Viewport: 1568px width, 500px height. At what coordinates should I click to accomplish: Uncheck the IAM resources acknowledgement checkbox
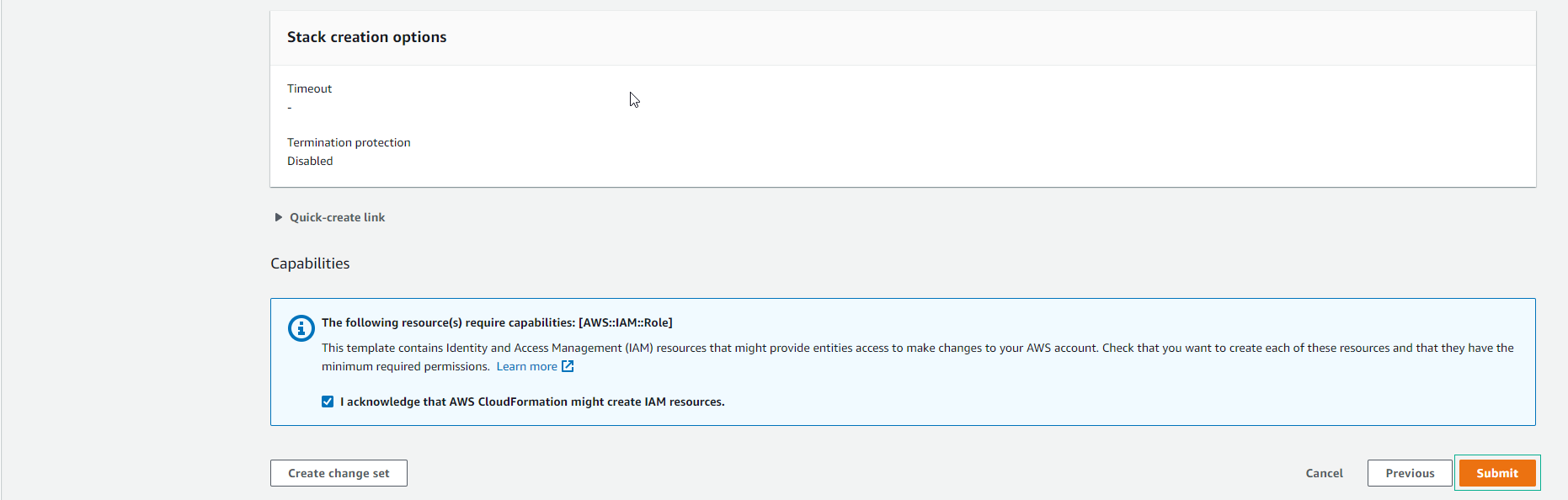point(328,402)
